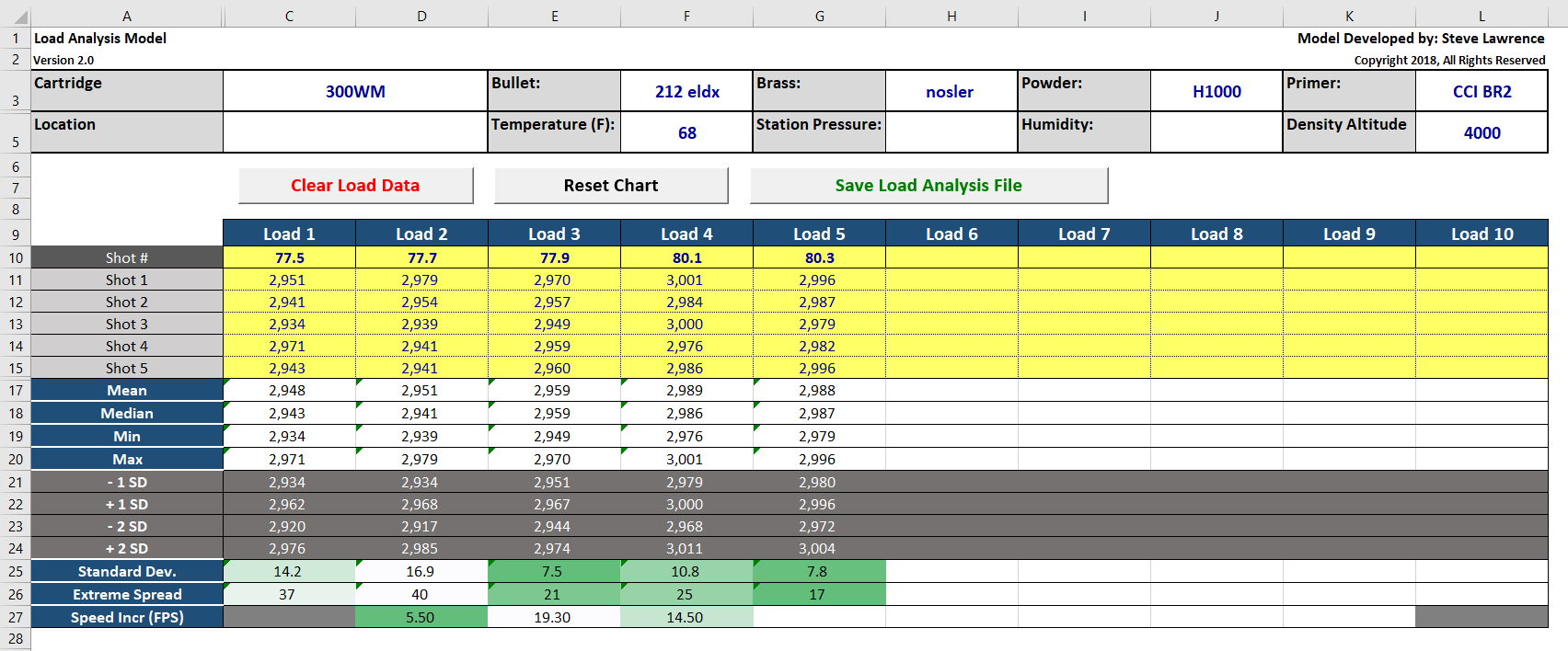This screenshot has height=651, width=1568.
Task: Click the Density Altitude value 4000
Action: point(1482,132)
